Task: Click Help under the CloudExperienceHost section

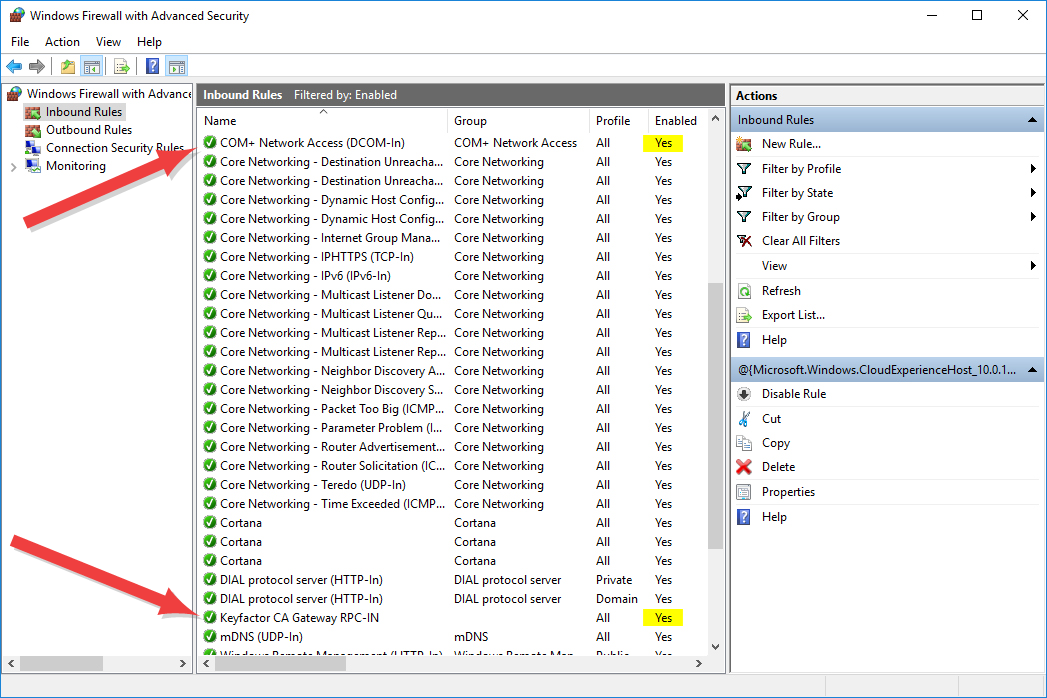Action: click(774, 516)
